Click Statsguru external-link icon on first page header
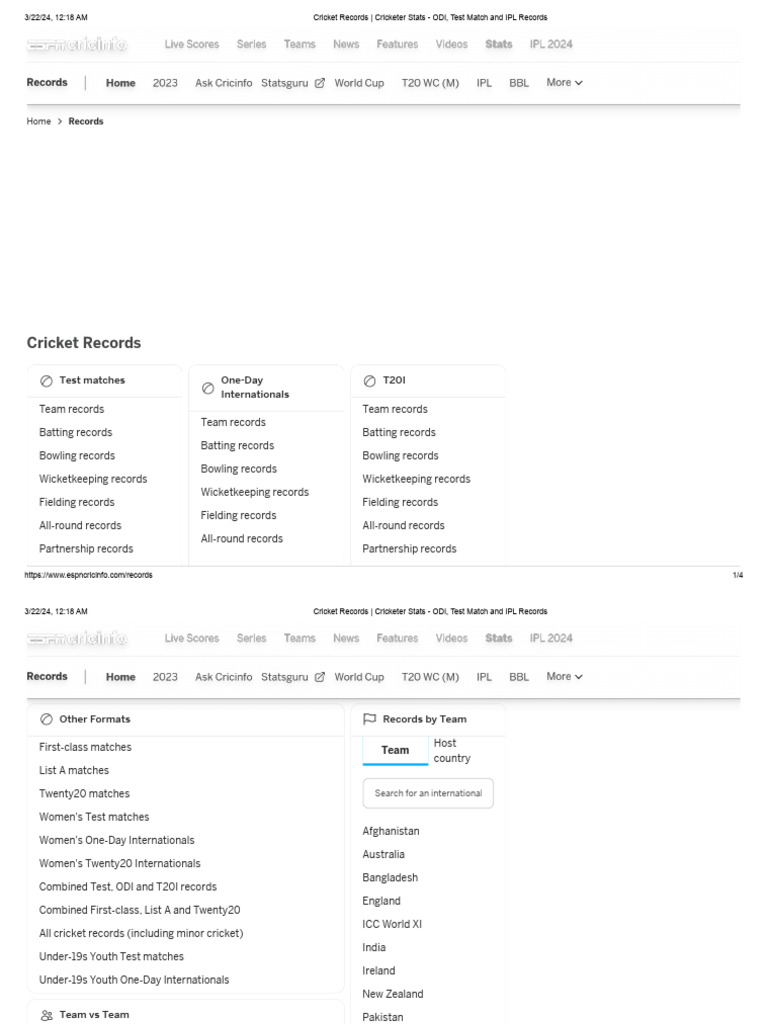Image resolution: width=768 pixels, height=1024 pixels. [x=320, y=83]
